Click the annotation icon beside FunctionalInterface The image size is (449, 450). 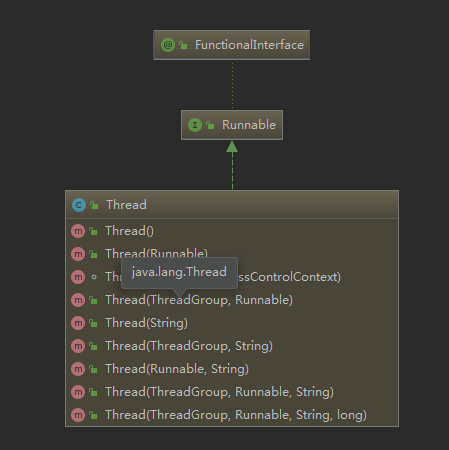[168, 45]
